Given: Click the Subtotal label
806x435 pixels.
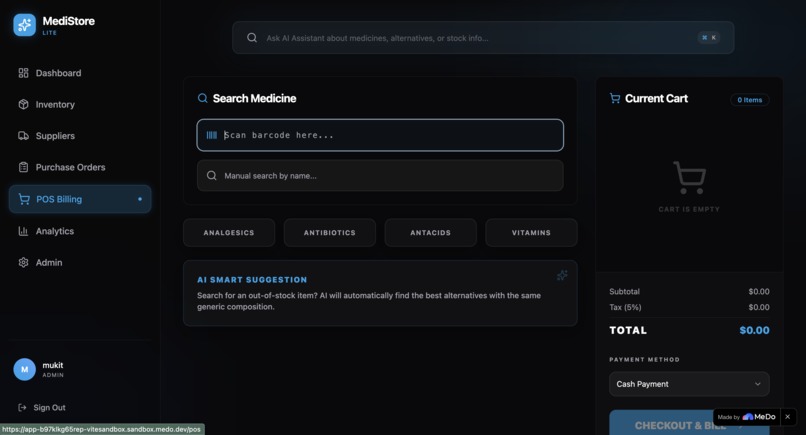Looking at the screenshot, I should pyautogui.click(x=625, y=292).
